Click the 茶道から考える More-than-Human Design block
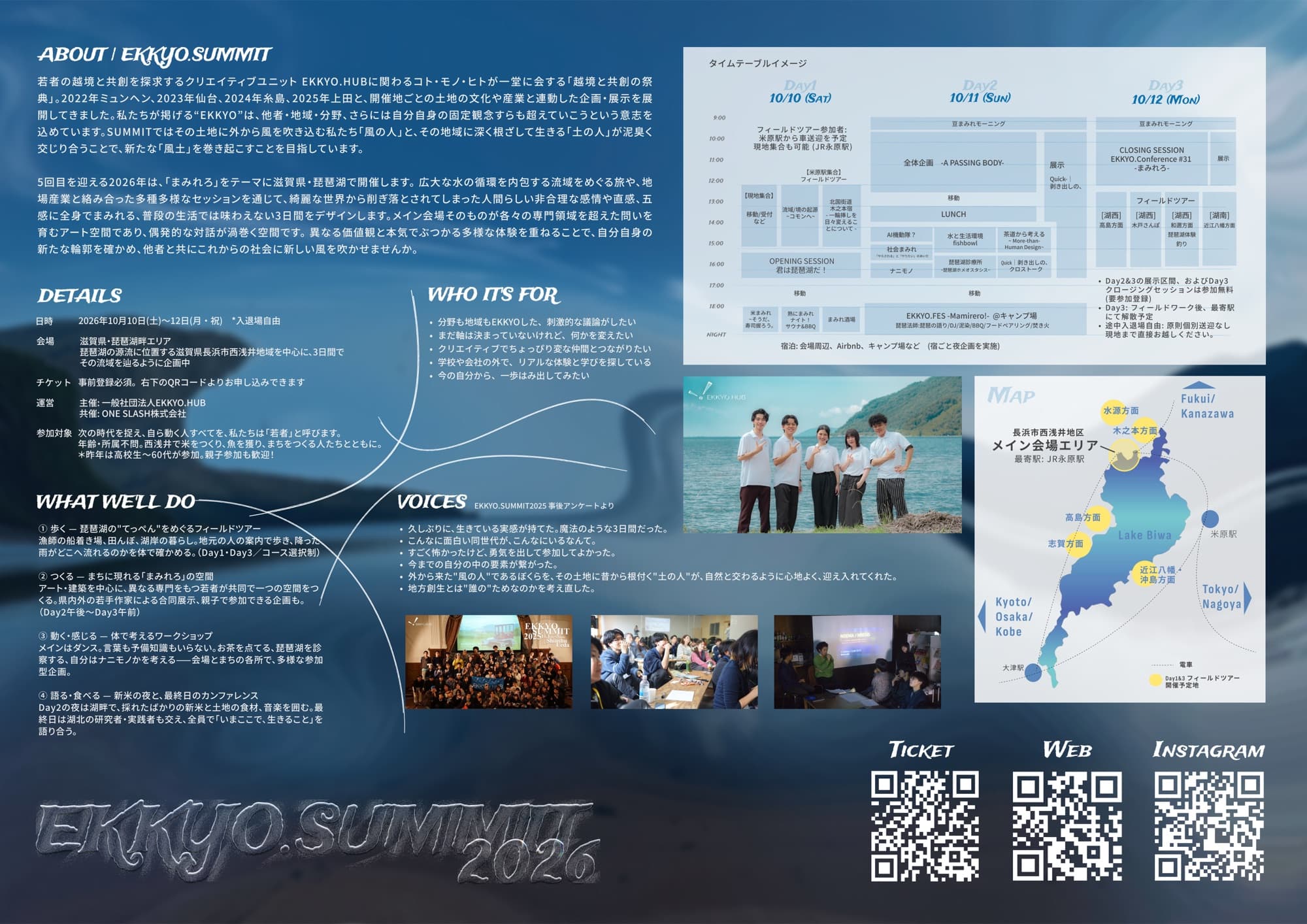The image size is (1307, 924). click(1023, 240)
